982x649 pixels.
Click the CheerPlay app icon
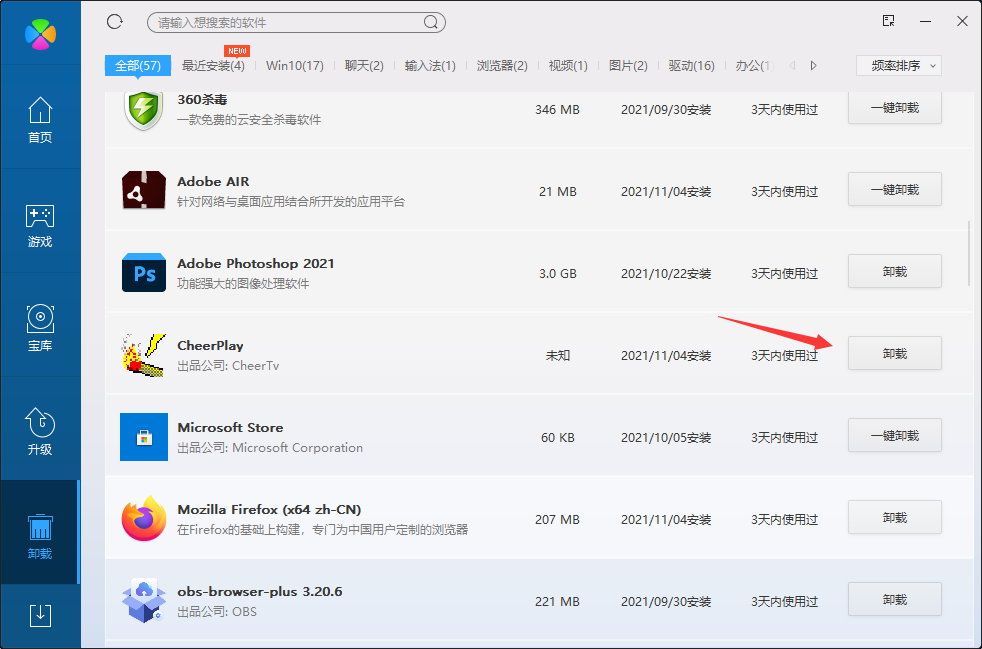[143, 355]
